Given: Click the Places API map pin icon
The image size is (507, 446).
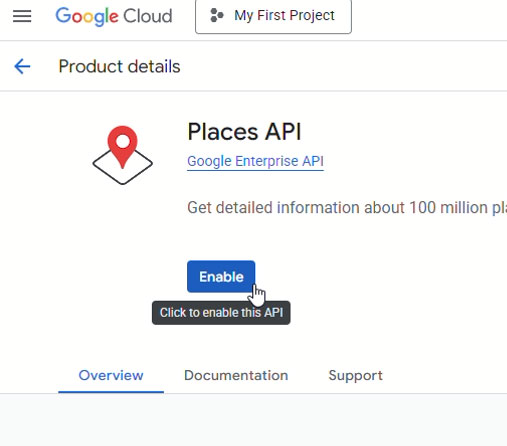Looking at the screenshot, I should click(x=123, y=155).
